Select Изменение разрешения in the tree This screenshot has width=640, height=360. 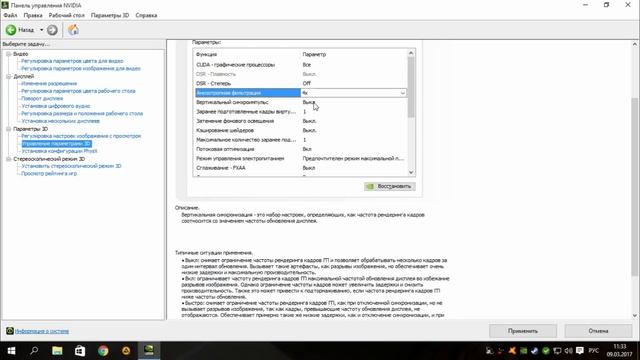49,83
